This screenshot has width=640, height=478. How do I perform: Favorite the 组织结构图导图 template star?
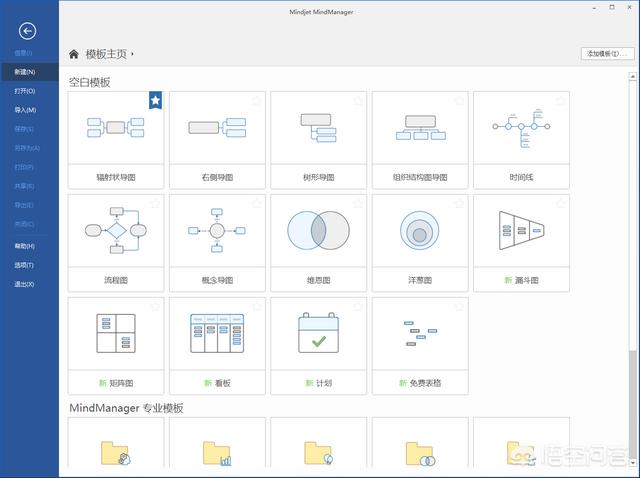click(x=460, y=100)
